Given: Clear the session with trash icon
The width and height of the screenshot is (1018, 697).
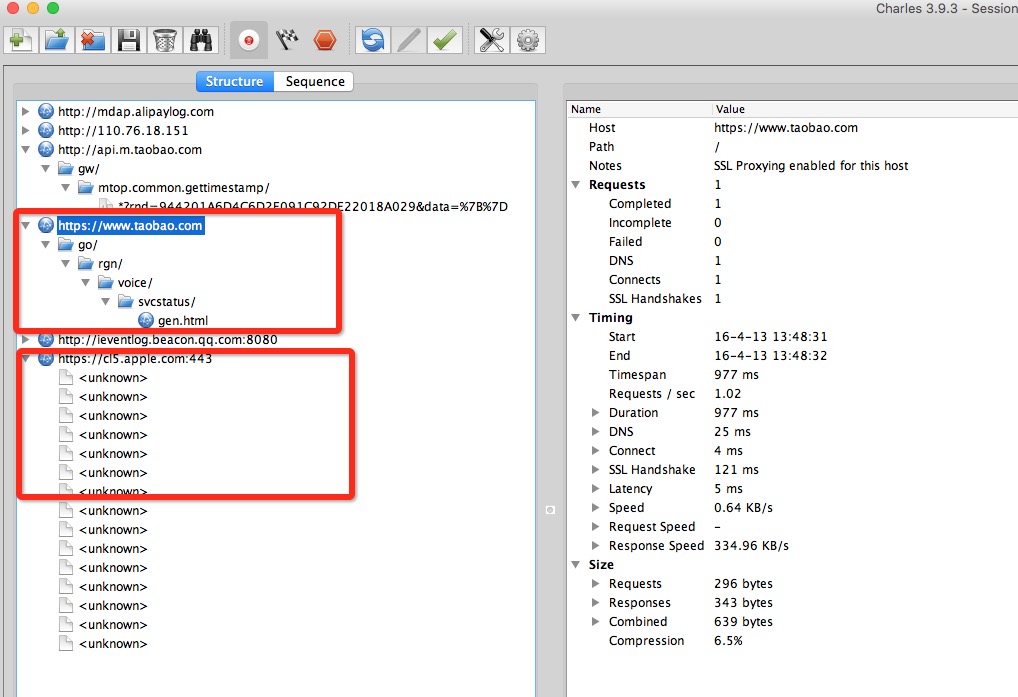Looking at the screenshot, I should pos(164,40).
